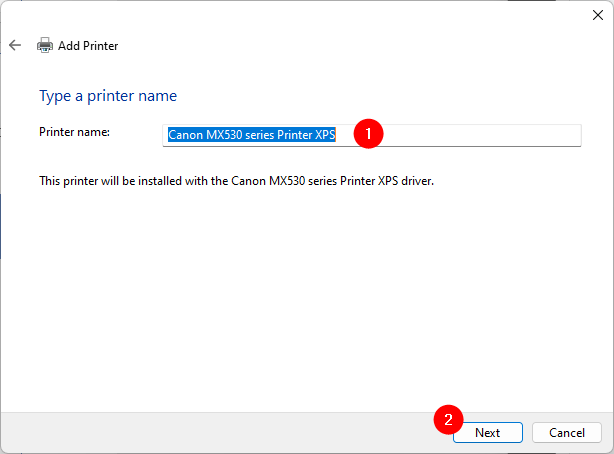Click the Next button
614x454 pixels.
point(488,432)
